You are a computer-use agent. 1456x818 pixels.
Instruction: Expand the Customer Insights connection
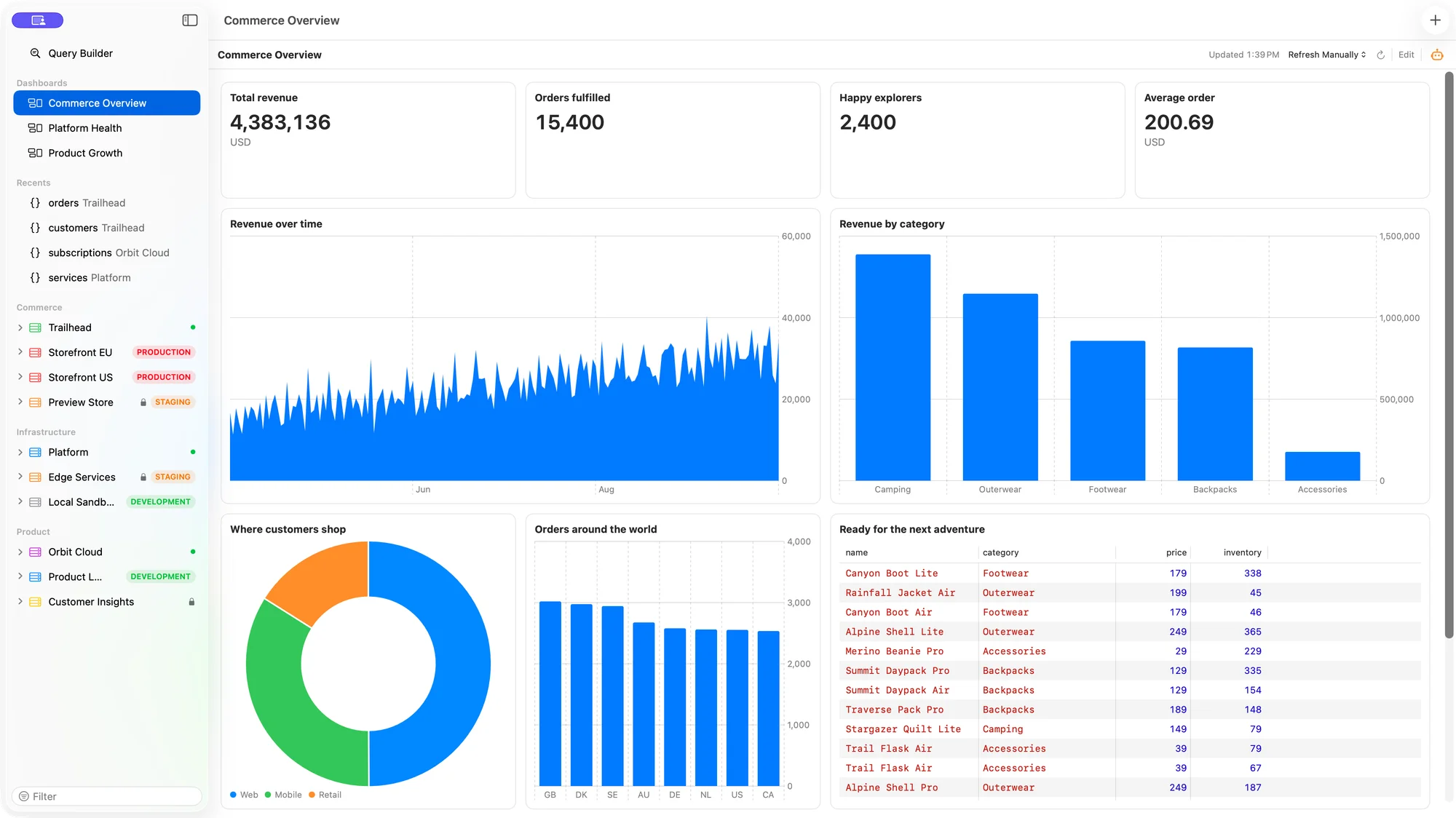click(x=20, y=601)
